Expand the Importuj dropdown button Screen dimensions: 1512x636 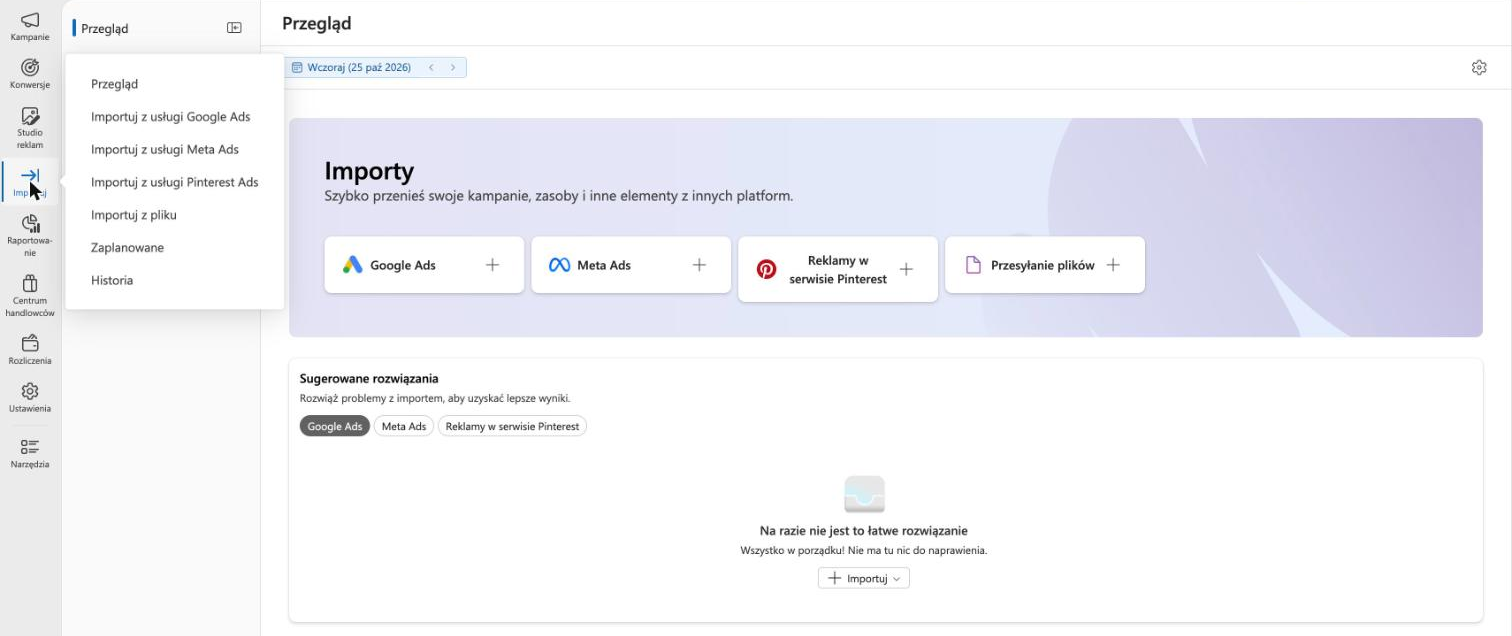(x=864, y=578)
